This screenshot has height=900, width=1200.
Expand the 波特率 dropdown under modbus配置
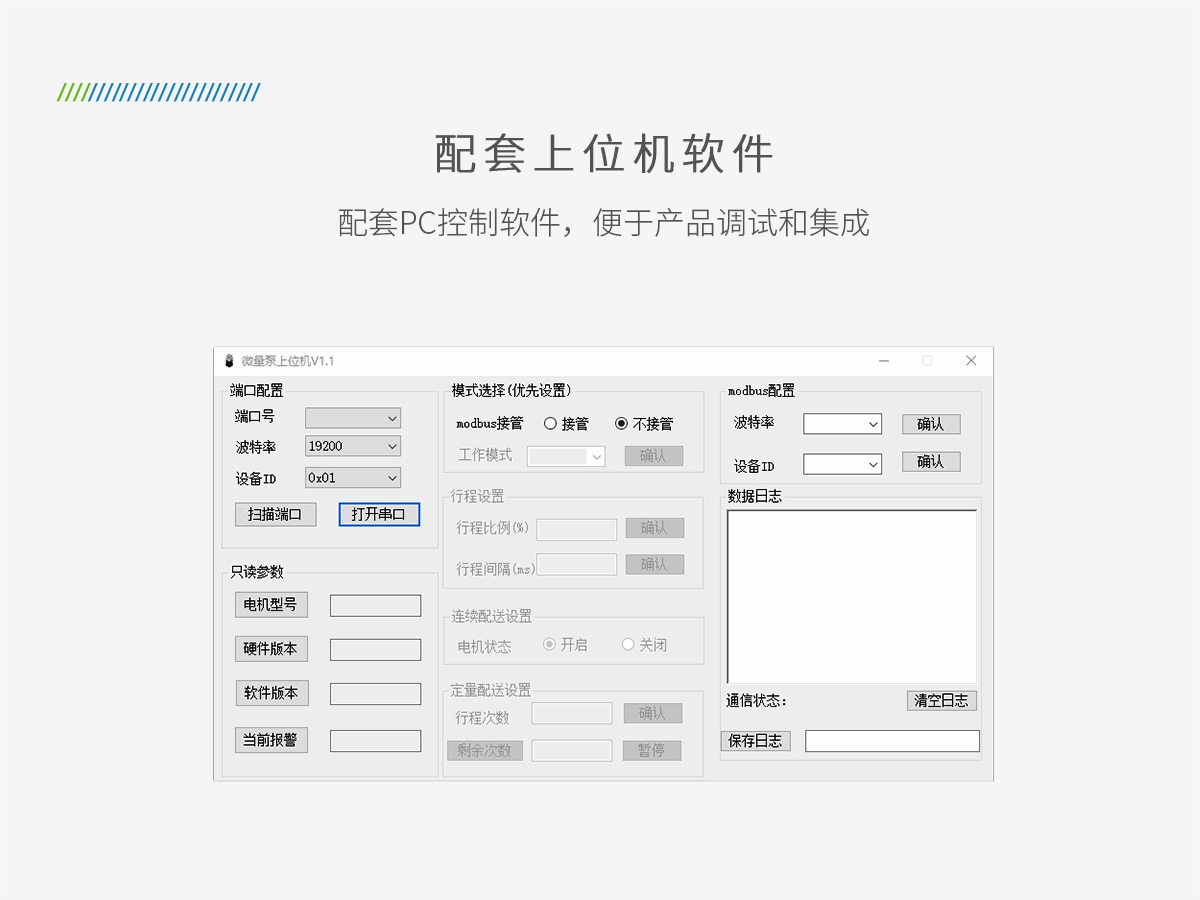[x=843, y=424]
